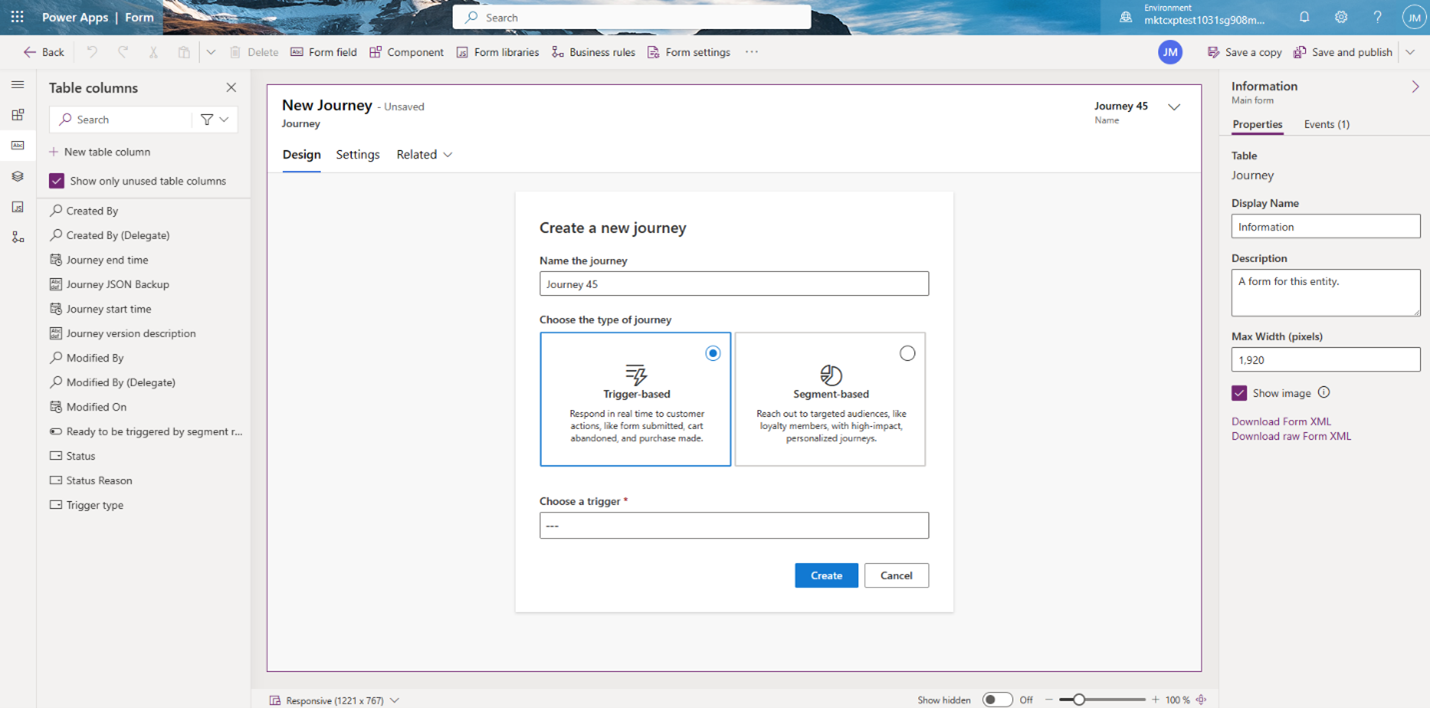Open the Business rules icon in left rail
This screenshot has height=708, width=1430.
coord(18,237)
